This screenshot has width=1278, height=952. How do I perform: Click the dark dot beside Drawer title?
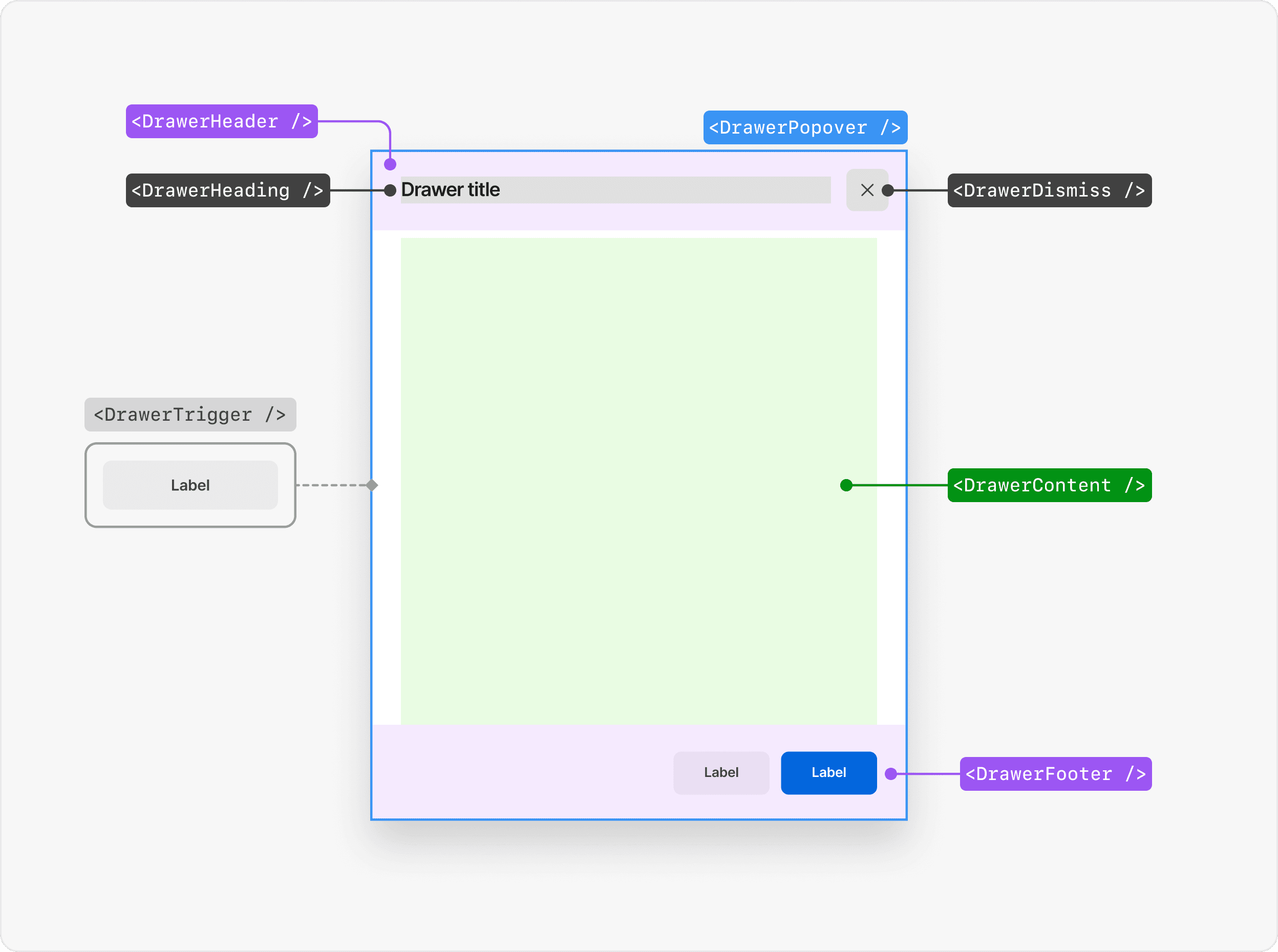coord(390,190)
